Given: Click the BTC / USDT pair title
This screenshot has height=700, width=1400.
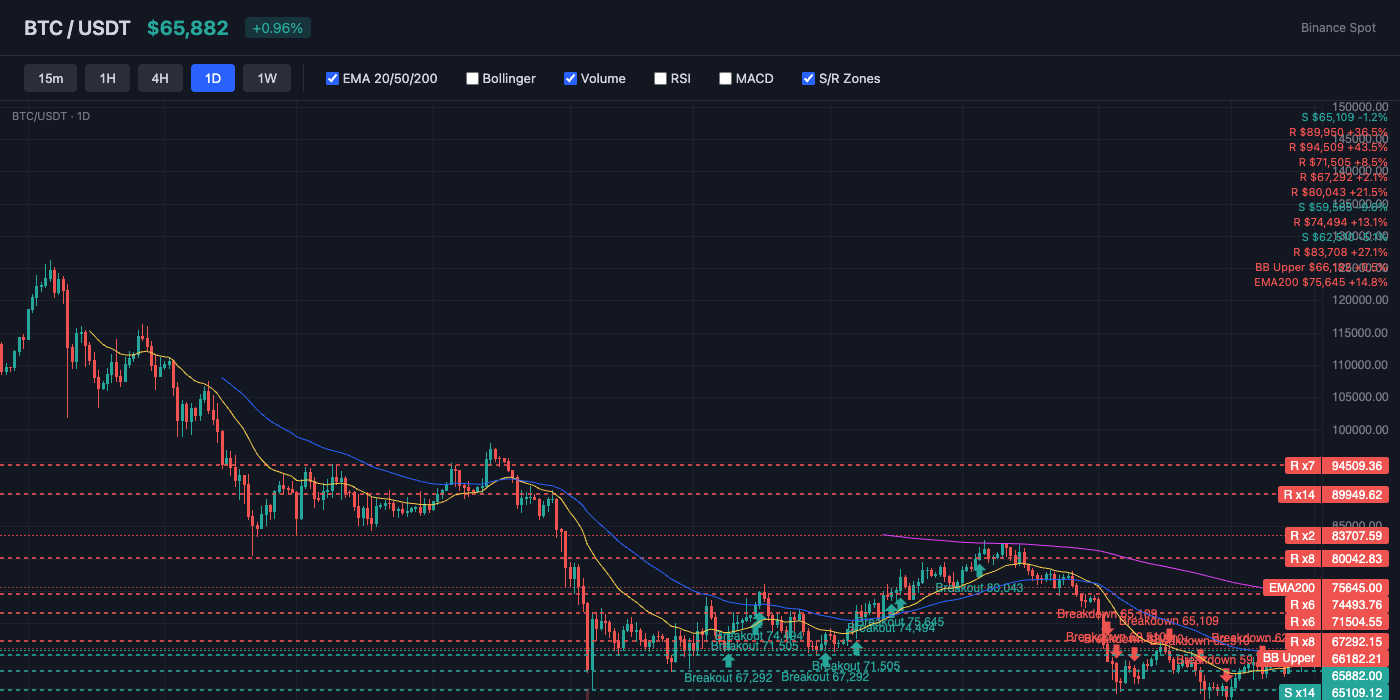Looking at the screenshot, I should click(77, 28).
